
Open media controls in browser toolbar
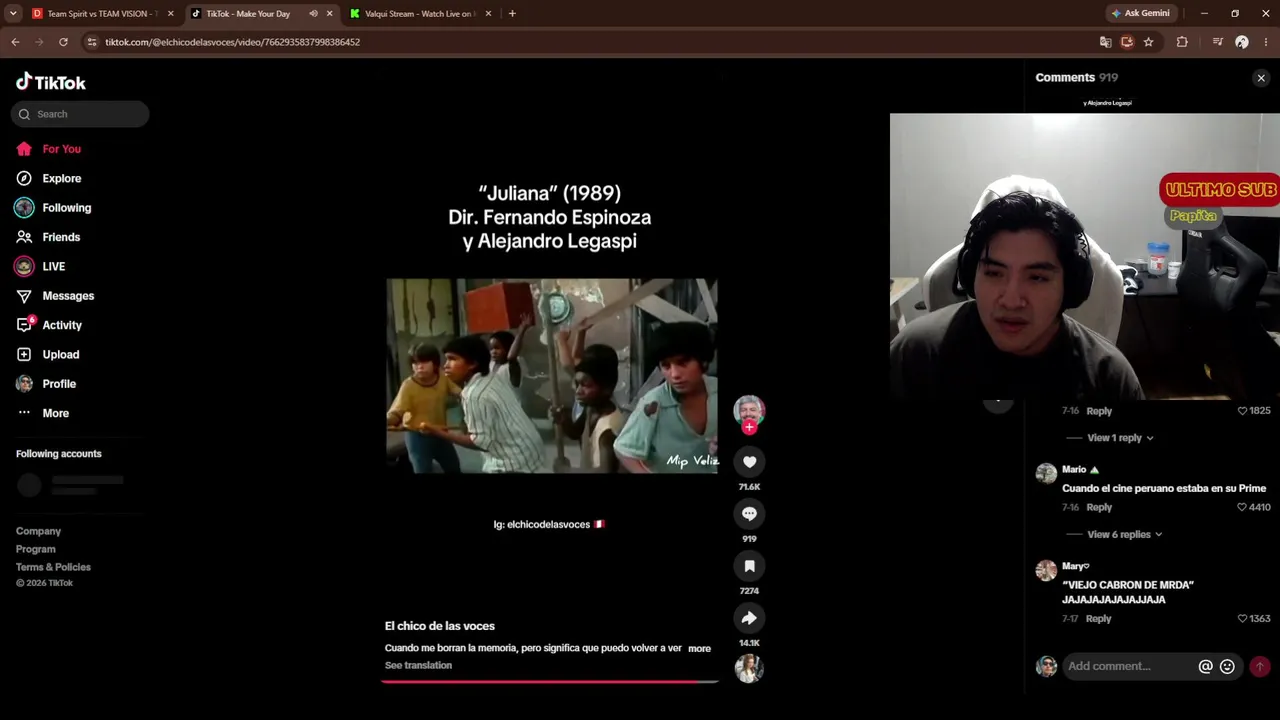[x=1217, y=42]
